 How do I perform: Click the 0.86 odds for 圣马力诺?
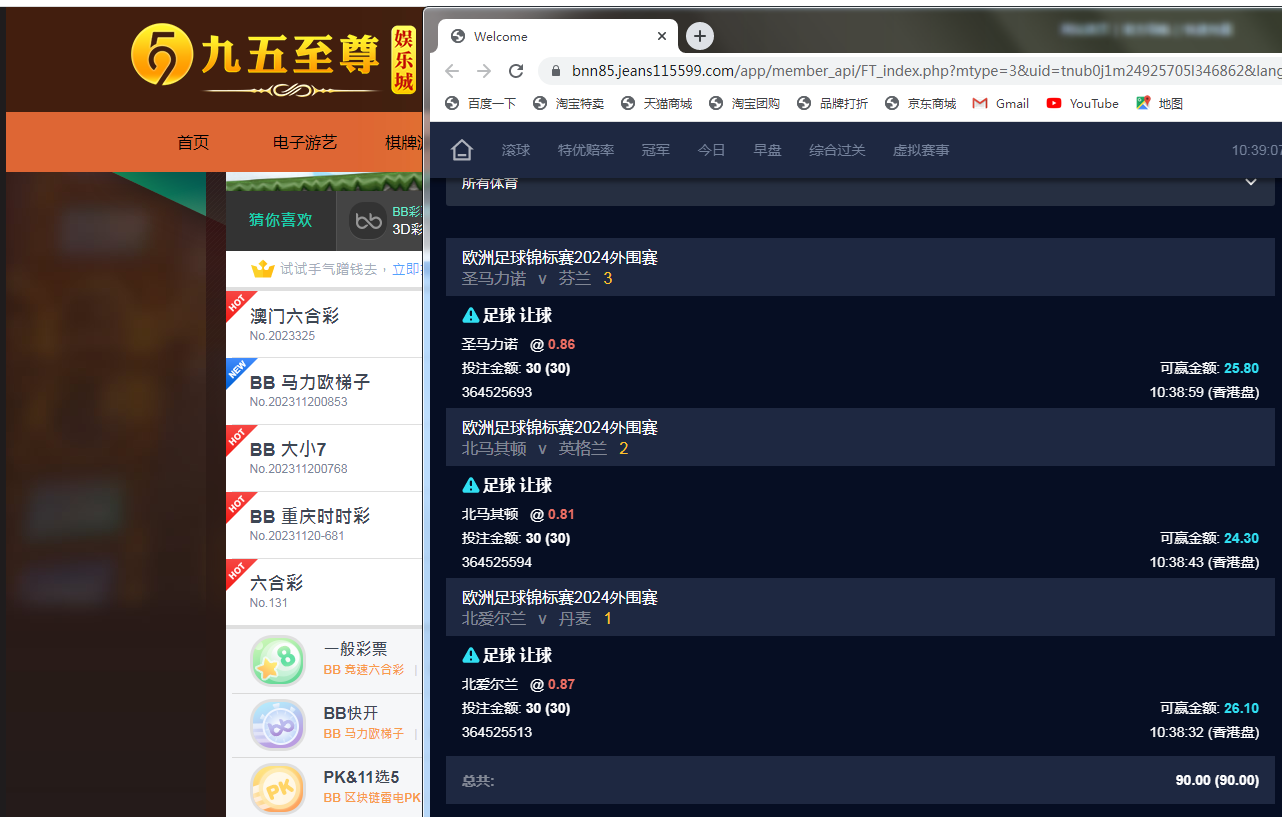(x=561, y=344)
